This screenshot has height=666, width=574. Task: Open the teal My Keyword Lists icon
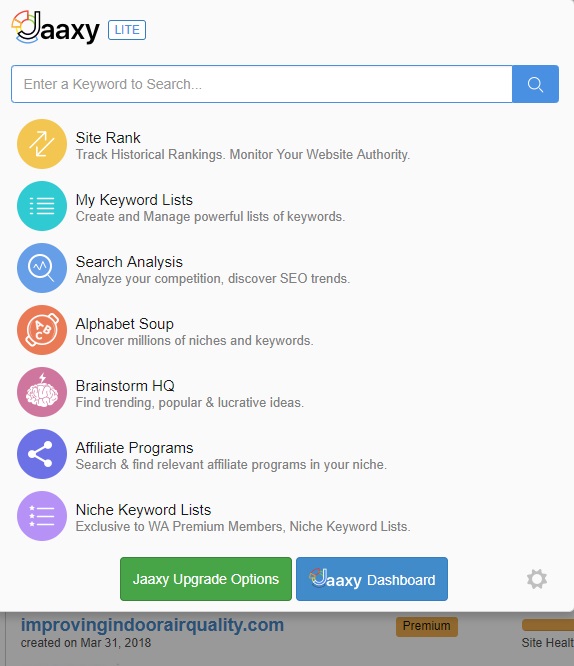[x=42, y=206]
